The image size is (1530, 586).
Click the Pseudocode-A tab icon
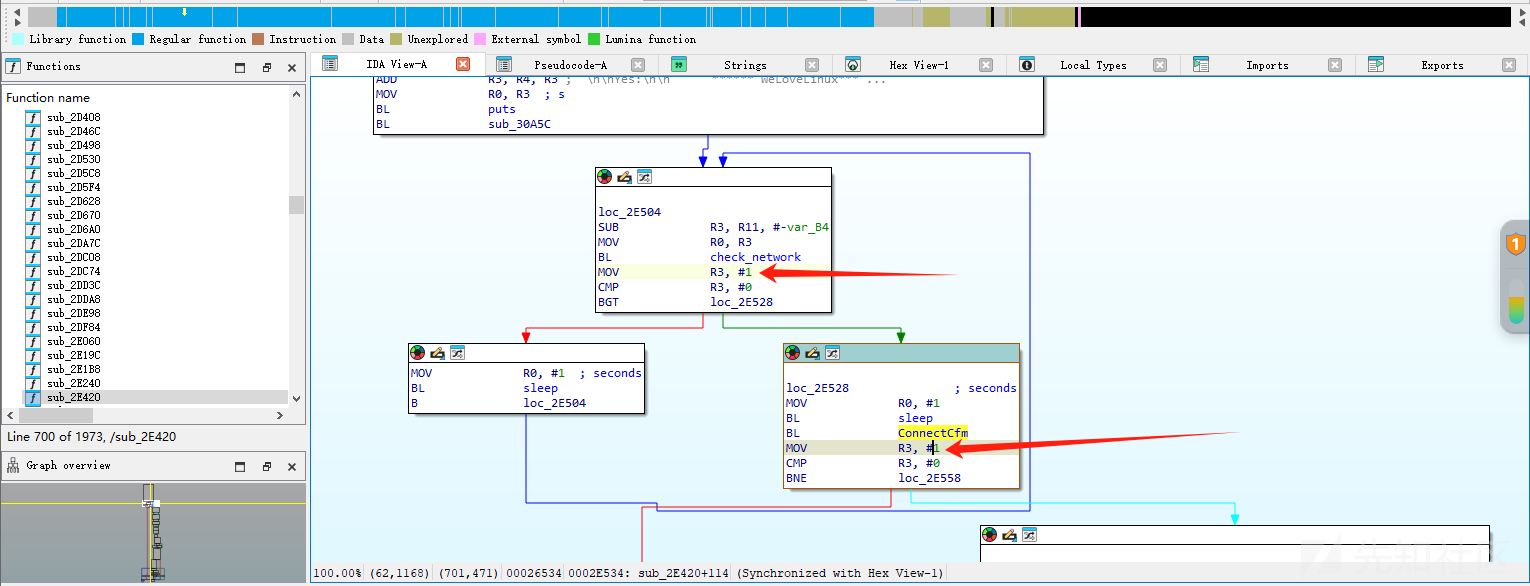tap(504, 65)
